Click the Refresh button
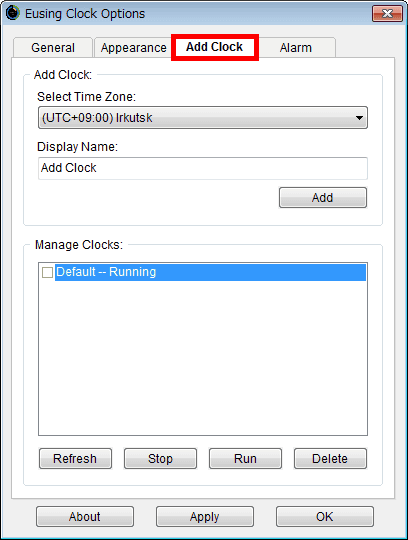This screenshot has height=540, width=408. 75,459
